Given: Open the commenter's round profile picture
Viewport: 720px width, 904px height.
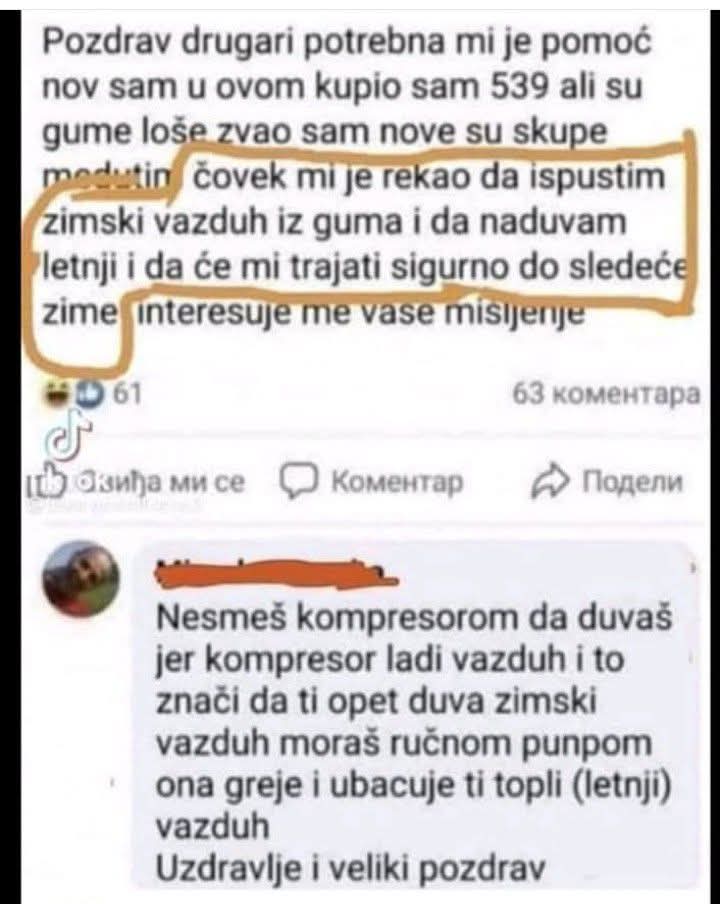Looking at the screenshot, I should click(80, 580).
